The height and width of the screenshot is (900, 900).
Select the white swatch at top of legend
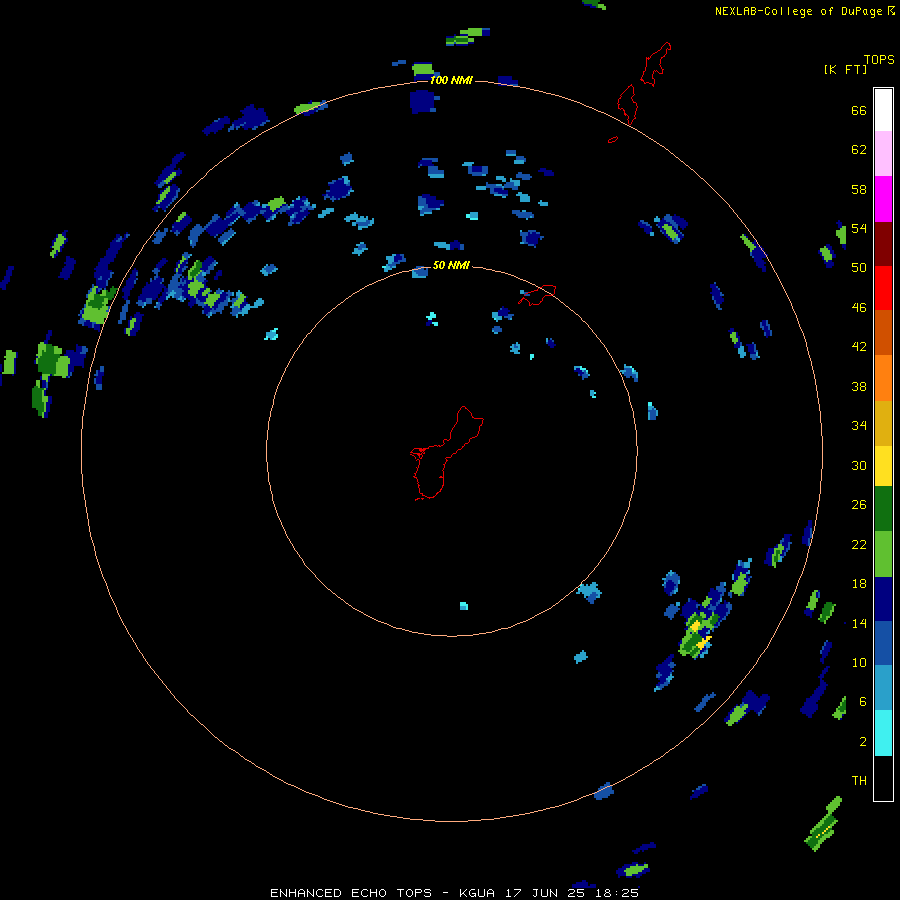coord(883,110)
